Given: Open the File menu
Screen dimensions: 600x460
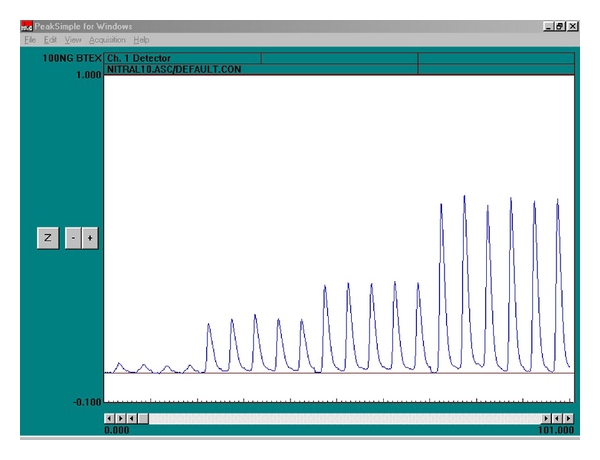Looking at the screenshot, I should [x=30, y=39].
